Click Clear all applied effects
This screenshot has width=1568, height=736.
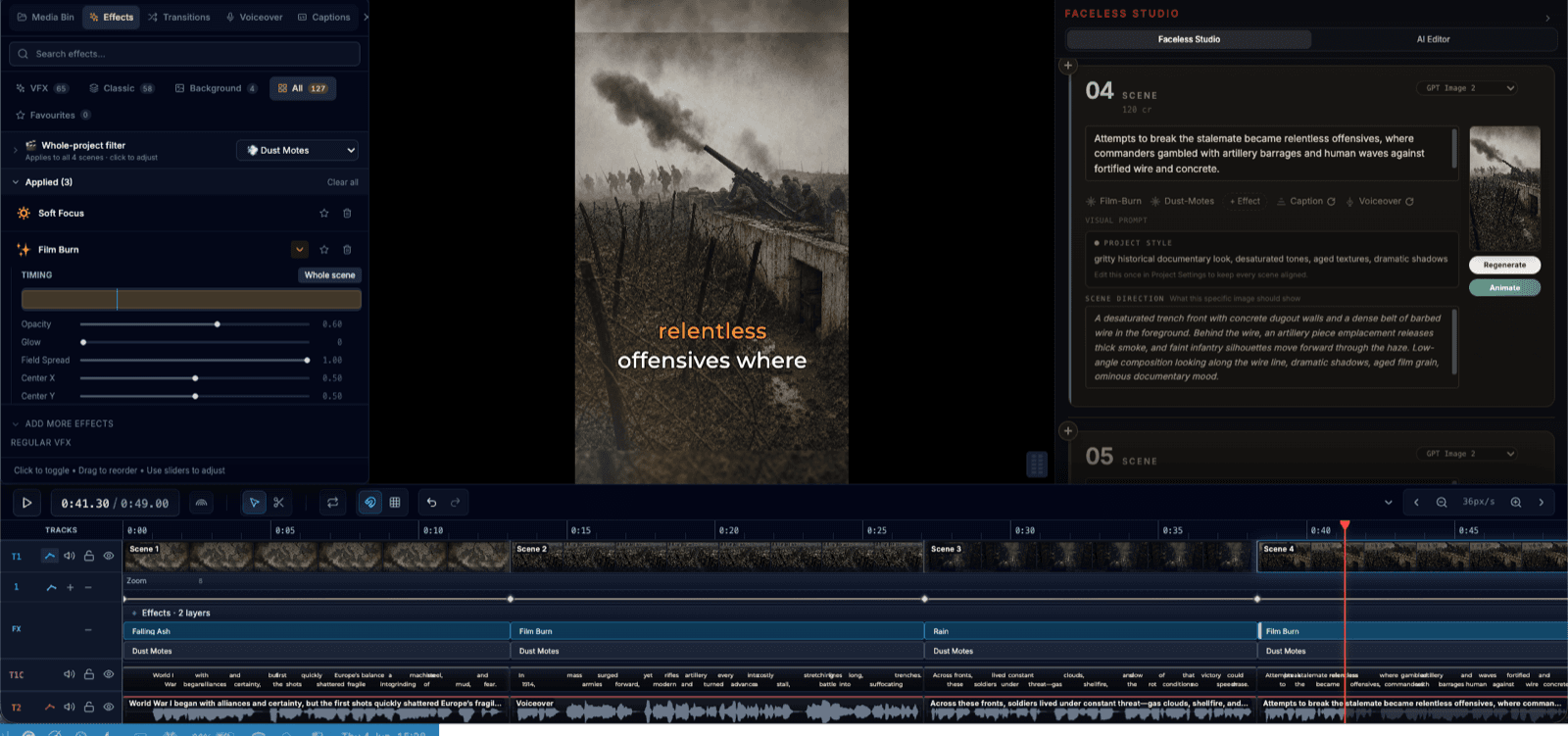click(x=342, y=182)
